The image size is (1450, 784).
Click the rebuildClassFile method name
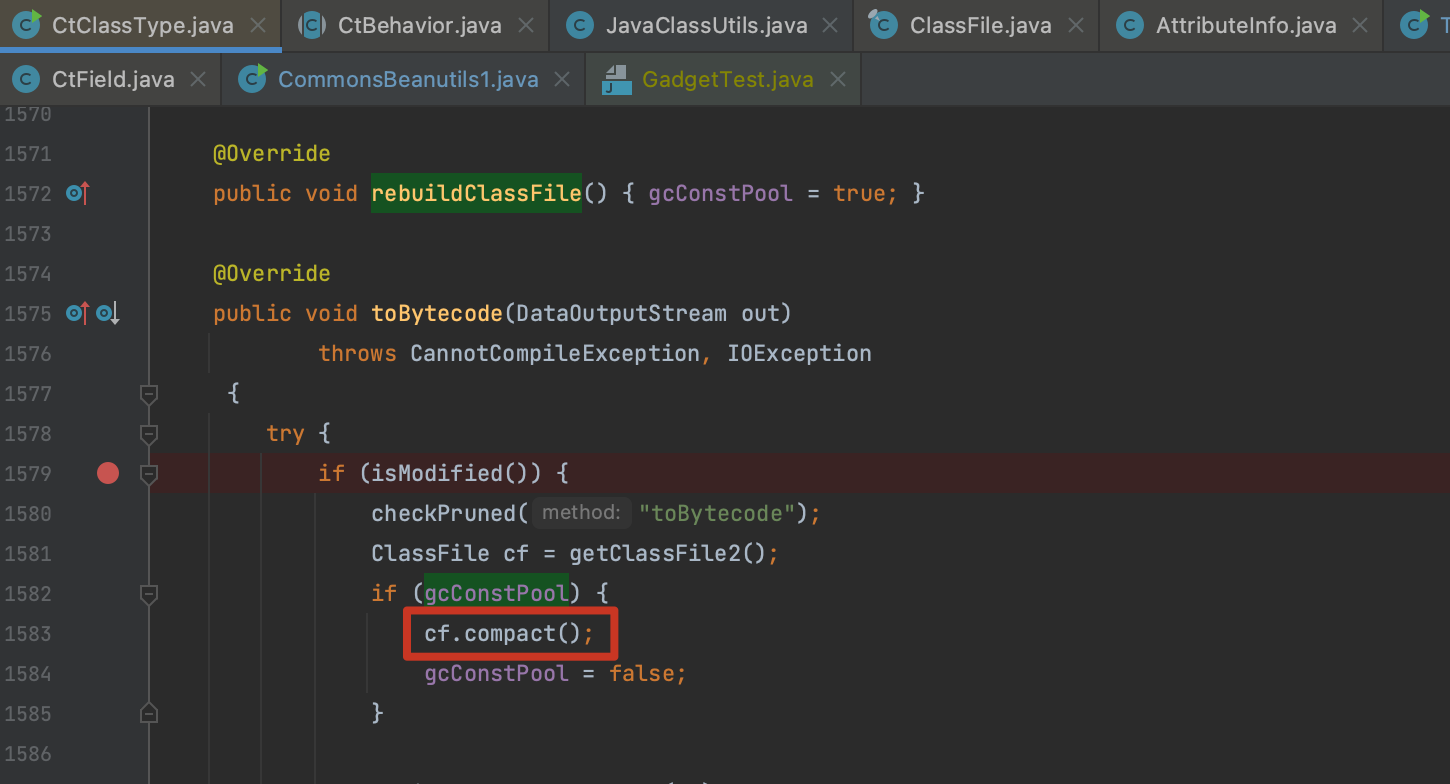click(476, 193)
